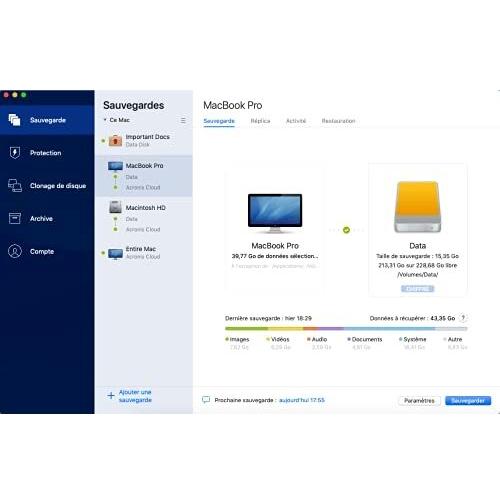Click Clonage de disque label
Screen dimensions: 500x500
coord(58,186)
